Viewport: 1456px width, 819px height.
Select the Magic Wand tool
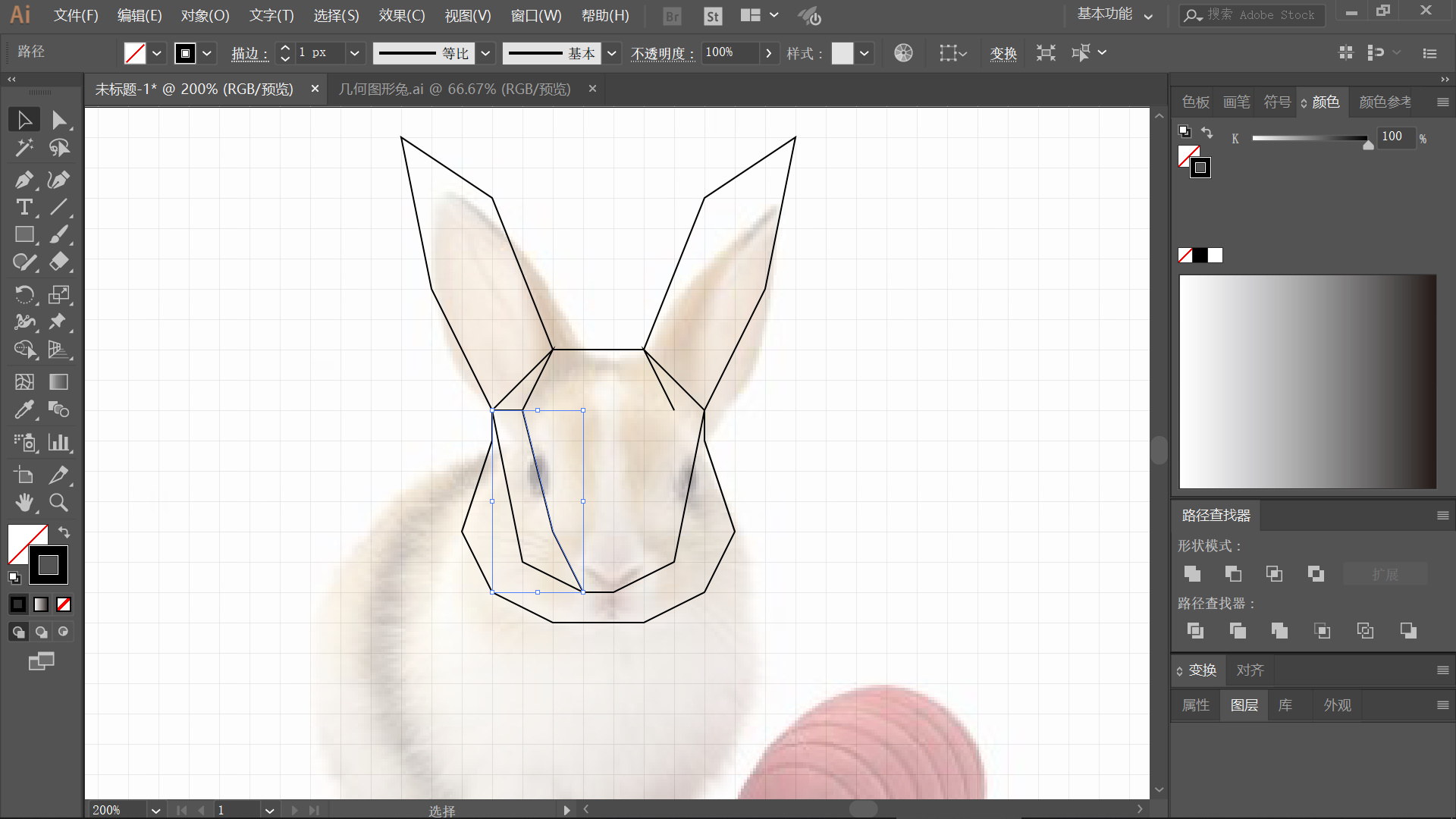[24, 147]
